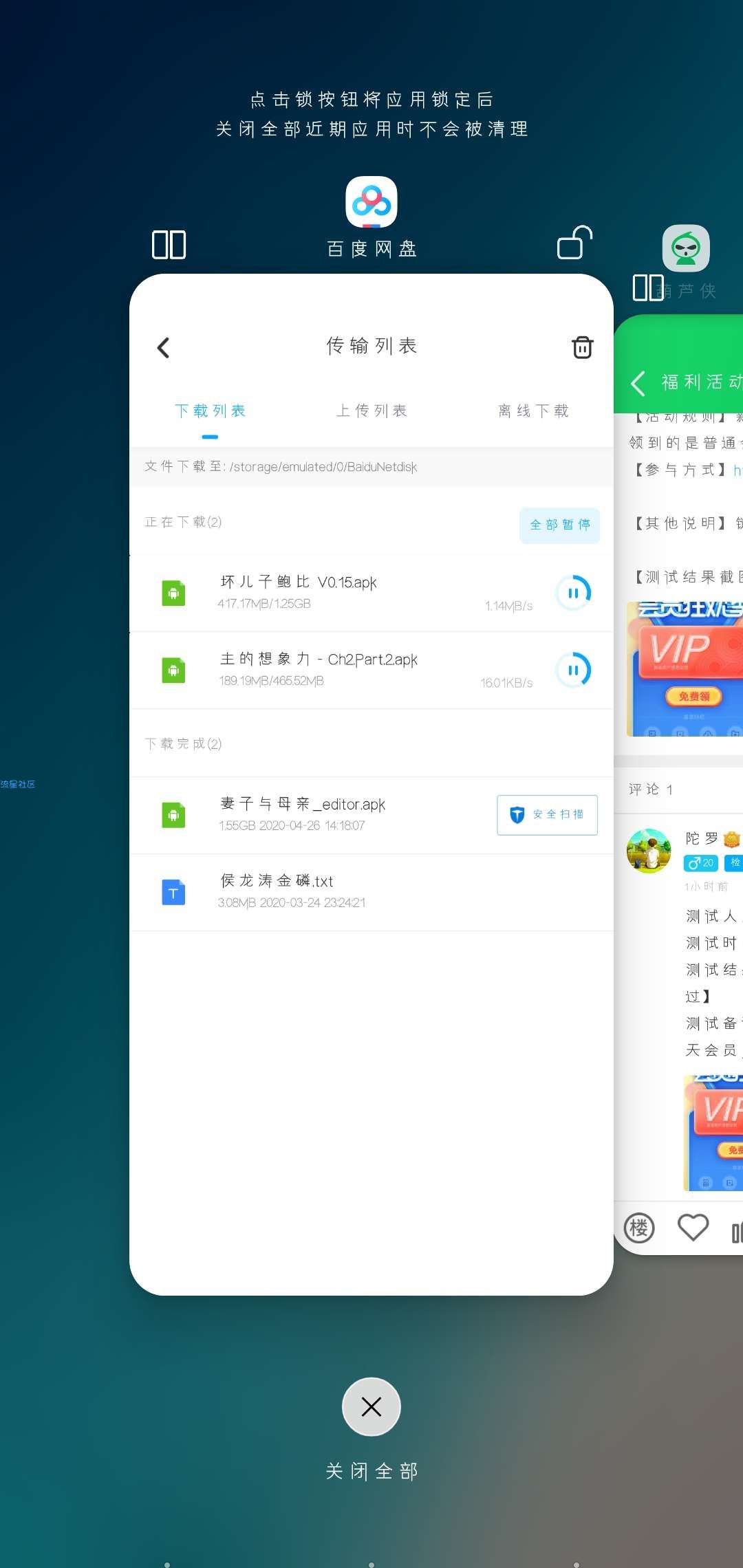The image size is (743, 1568).
Task: Tap APK icon of 妻子与母亲_editor.apk
Action: (x=173, y=815)
